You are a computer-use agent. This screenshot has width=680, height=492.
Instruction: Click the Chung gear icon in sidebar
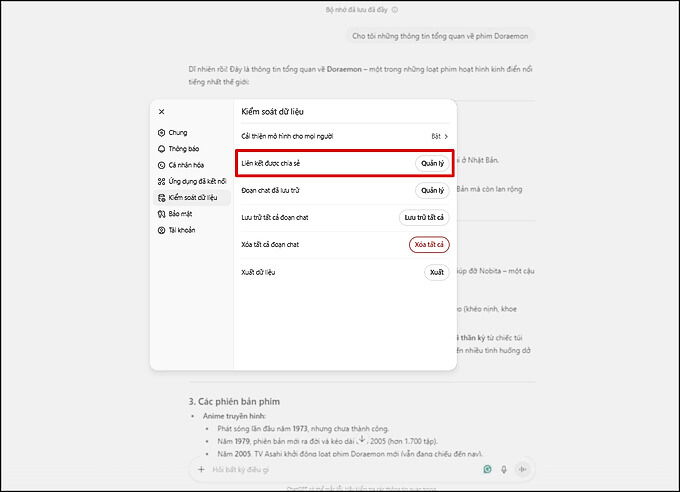[161, 132]
